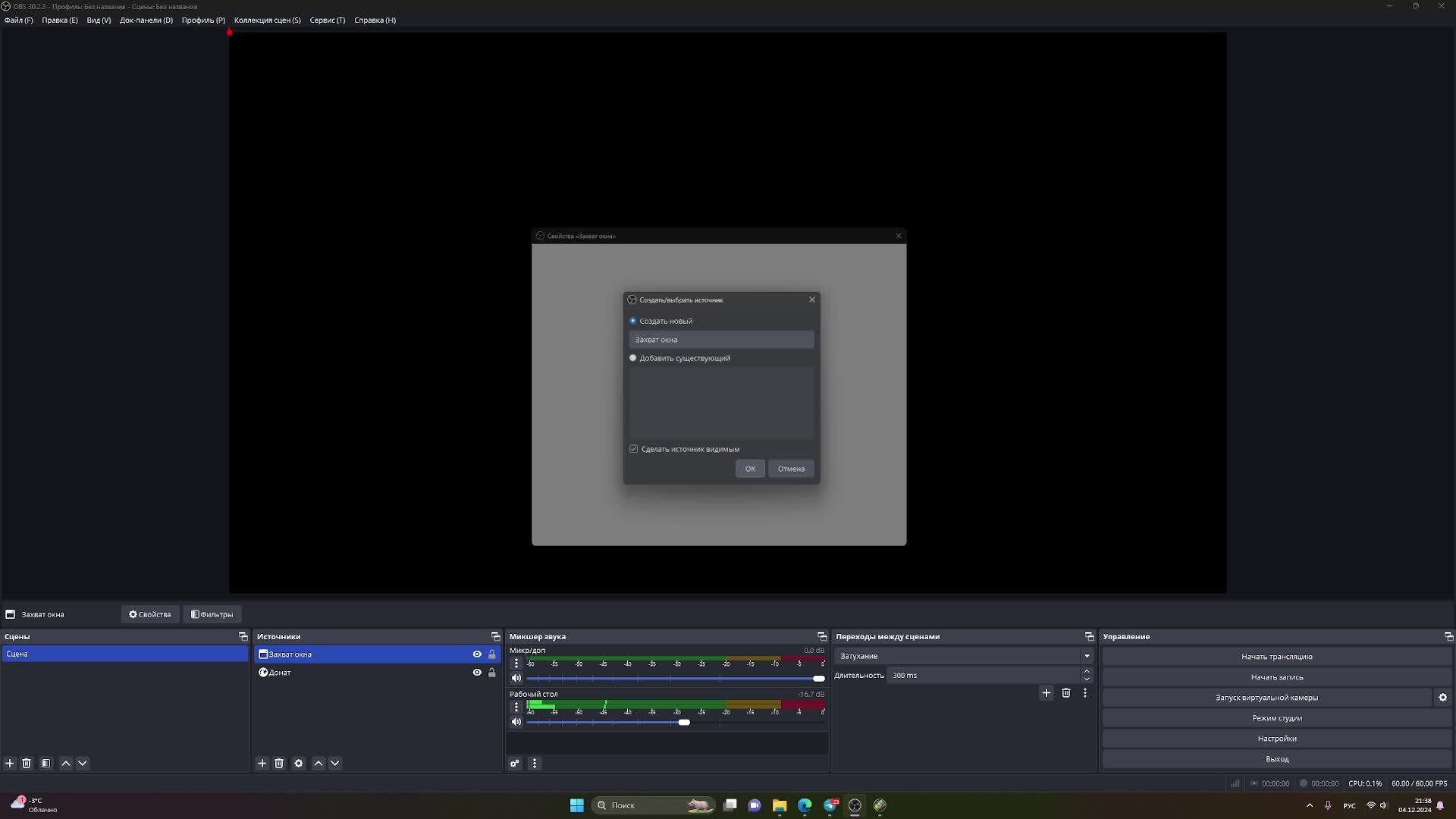Hide Захват окна source with eye
Image resolution: width=1456 pixels, height=819 pixels.
(477, 654)
